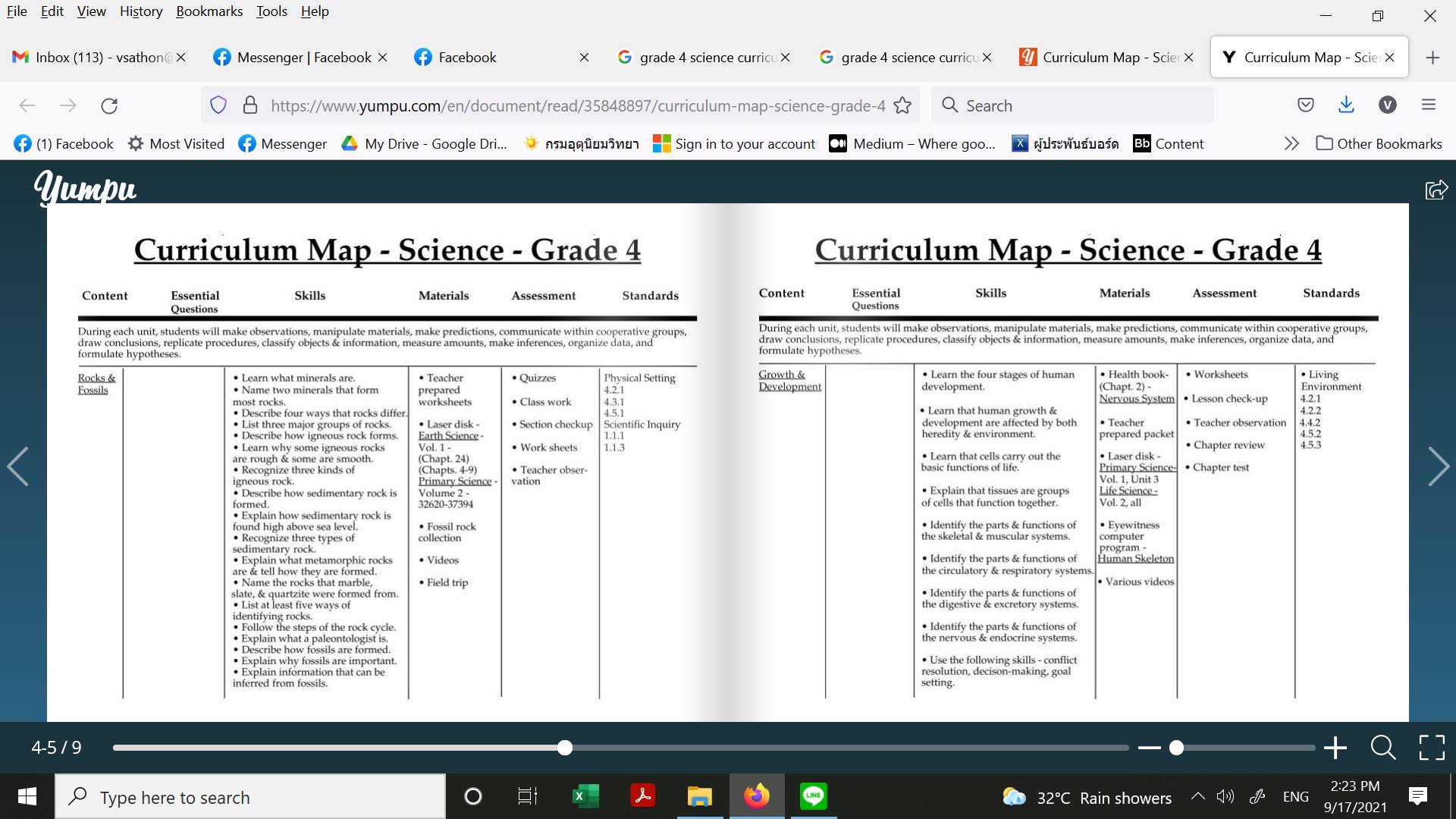Show hidden system tray icons
1456x819 pixels.
click(x=1197, y=796)
